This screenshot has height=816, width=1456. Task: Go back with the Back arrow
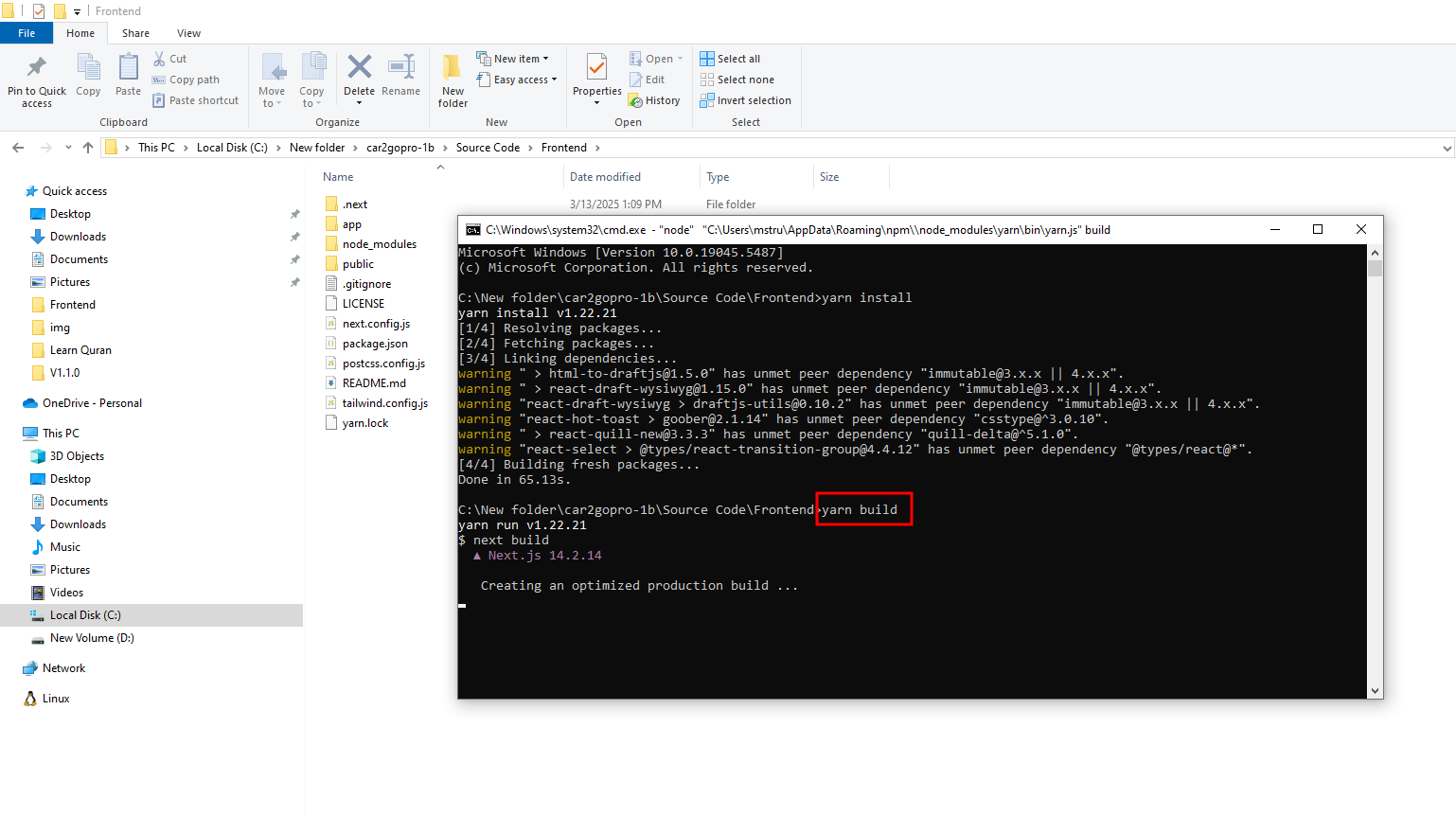(x=18, y=148)
